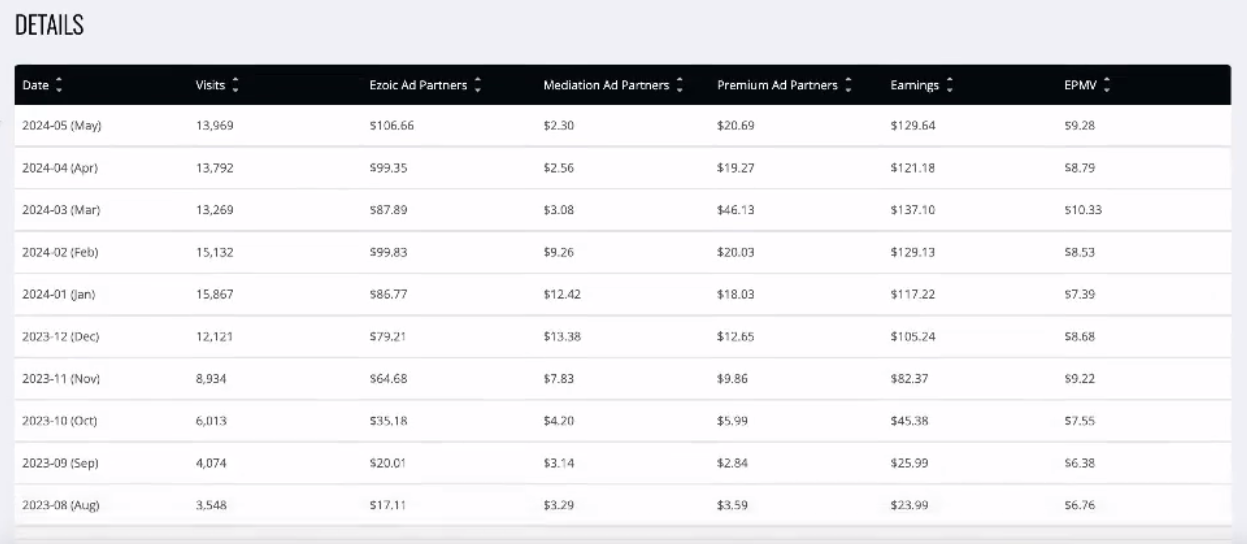Sort table by Date column arrows
The height and width of the screenshot is (544, 1247).
pyautogui.click(x=57, y=86)
